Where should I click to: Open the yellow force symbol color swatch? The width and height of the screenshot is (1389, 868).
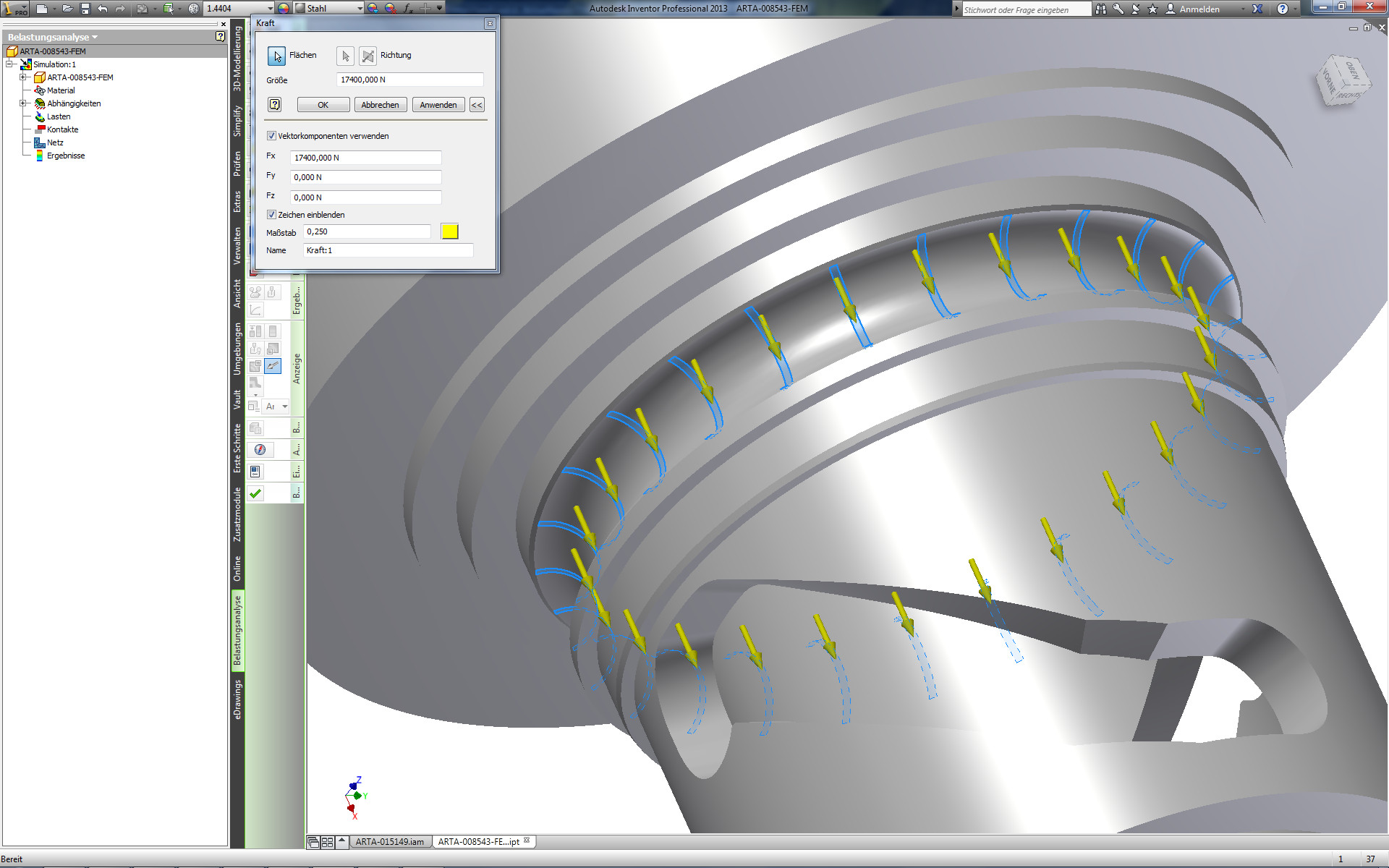449,231
